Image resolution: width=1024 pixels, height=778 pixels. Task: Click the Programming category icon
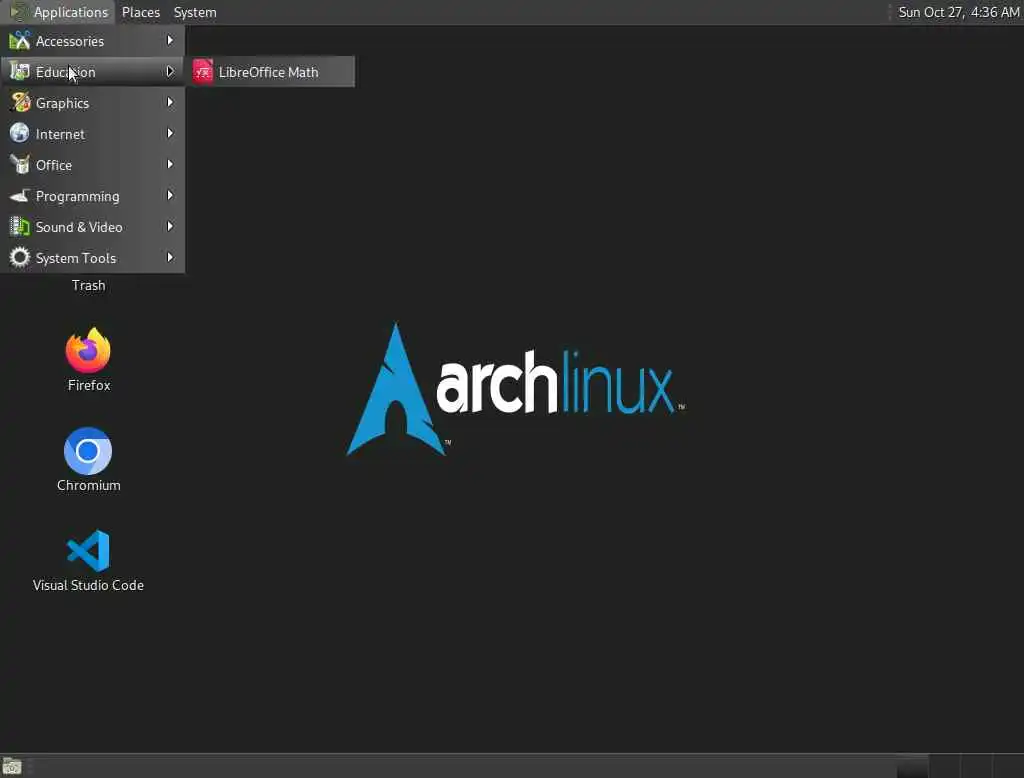point(20,195)
